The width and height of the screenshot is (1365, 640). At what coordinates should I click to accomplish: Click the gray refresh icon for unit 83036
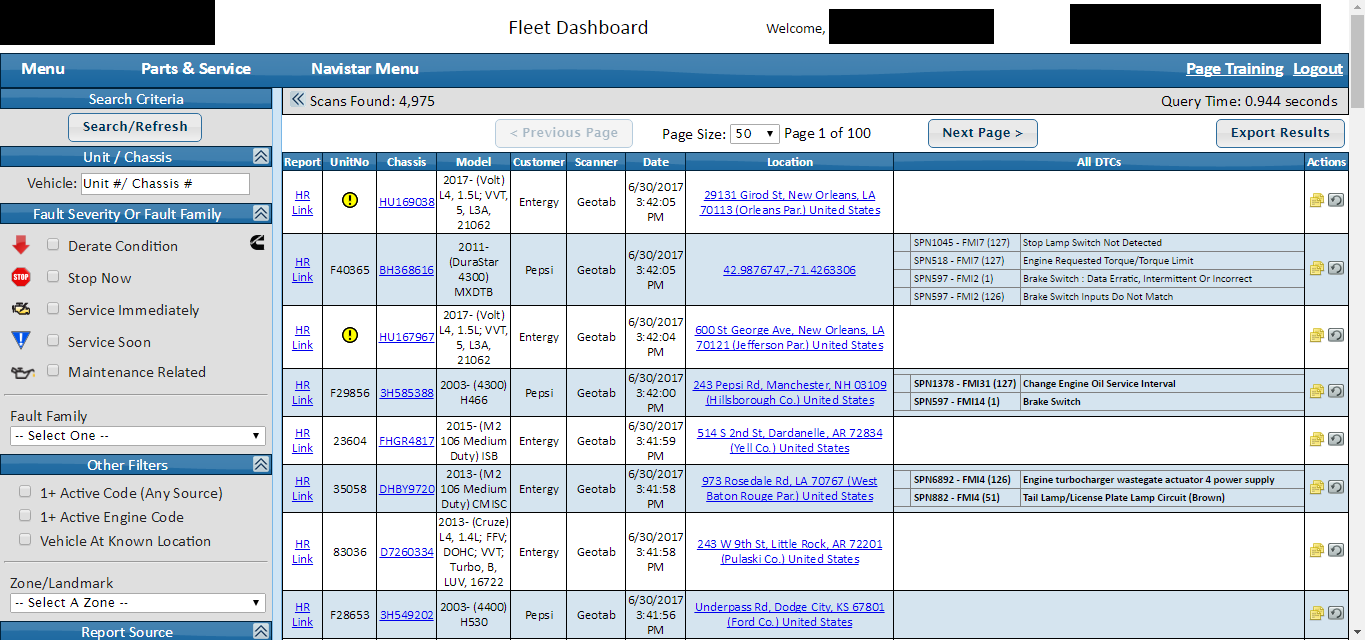[x=1335, y=551]
